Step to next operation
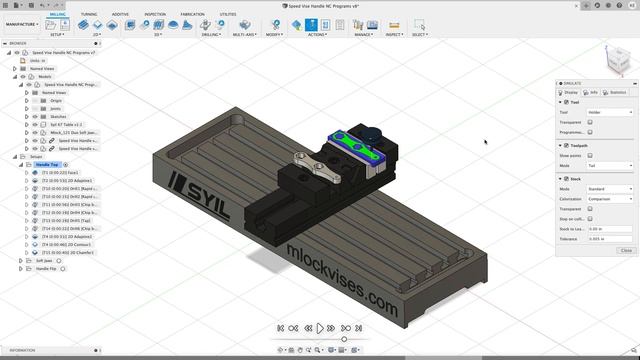The height and width of the screenshot is (360, 640). coord(346,328)
